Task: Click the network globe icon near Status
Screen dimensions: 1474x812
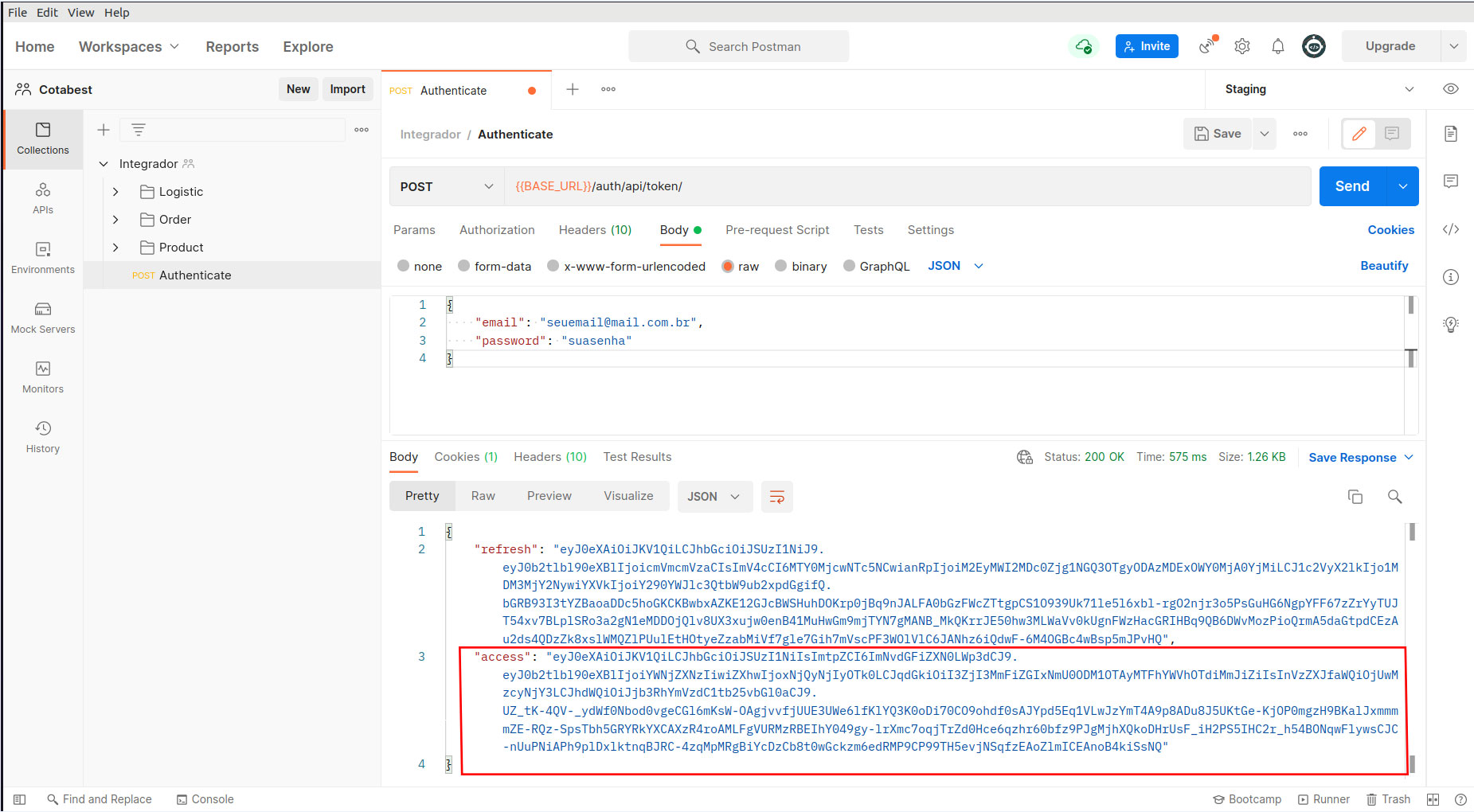Action: [1025, 457]
